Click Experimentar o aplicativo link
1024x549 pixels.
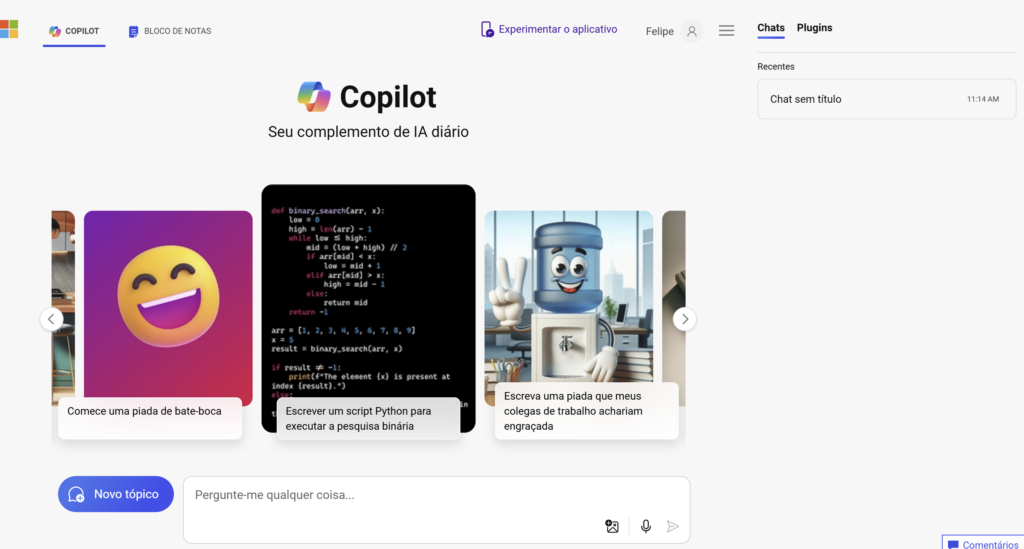click(x=549, y=29)
